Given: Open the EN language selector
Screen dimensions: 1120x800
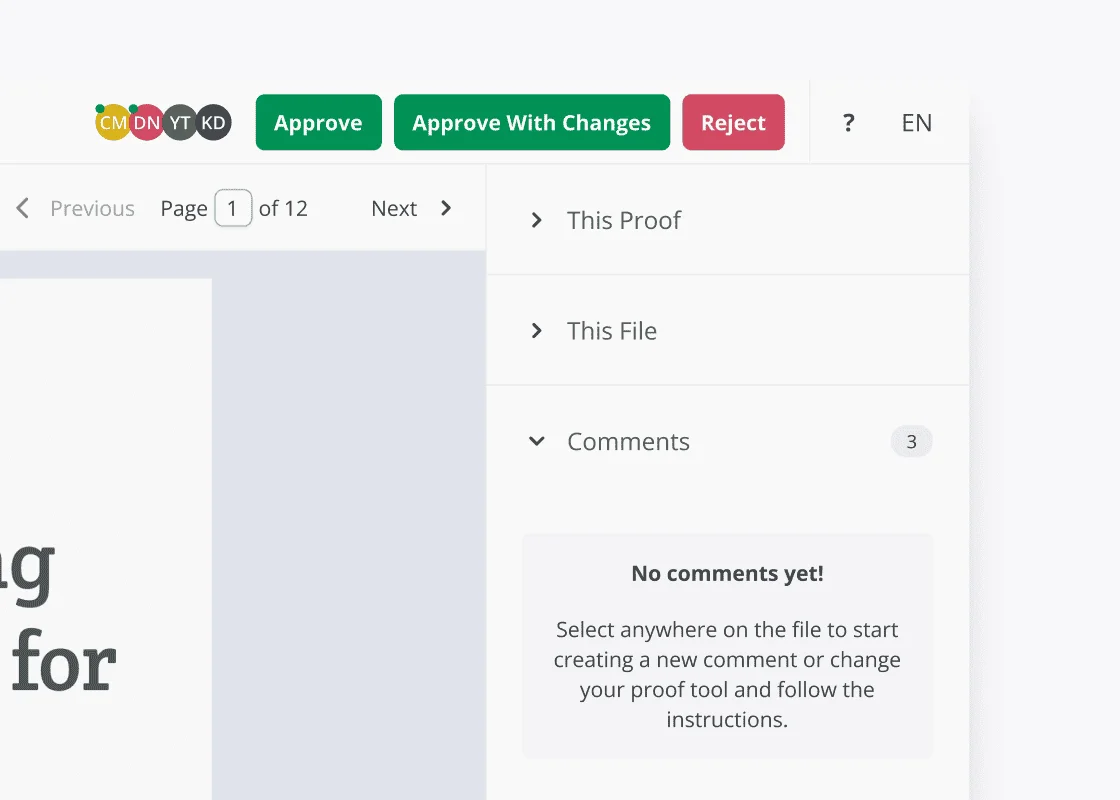Looking at the screenshot, I should click(x=916, y=122).
